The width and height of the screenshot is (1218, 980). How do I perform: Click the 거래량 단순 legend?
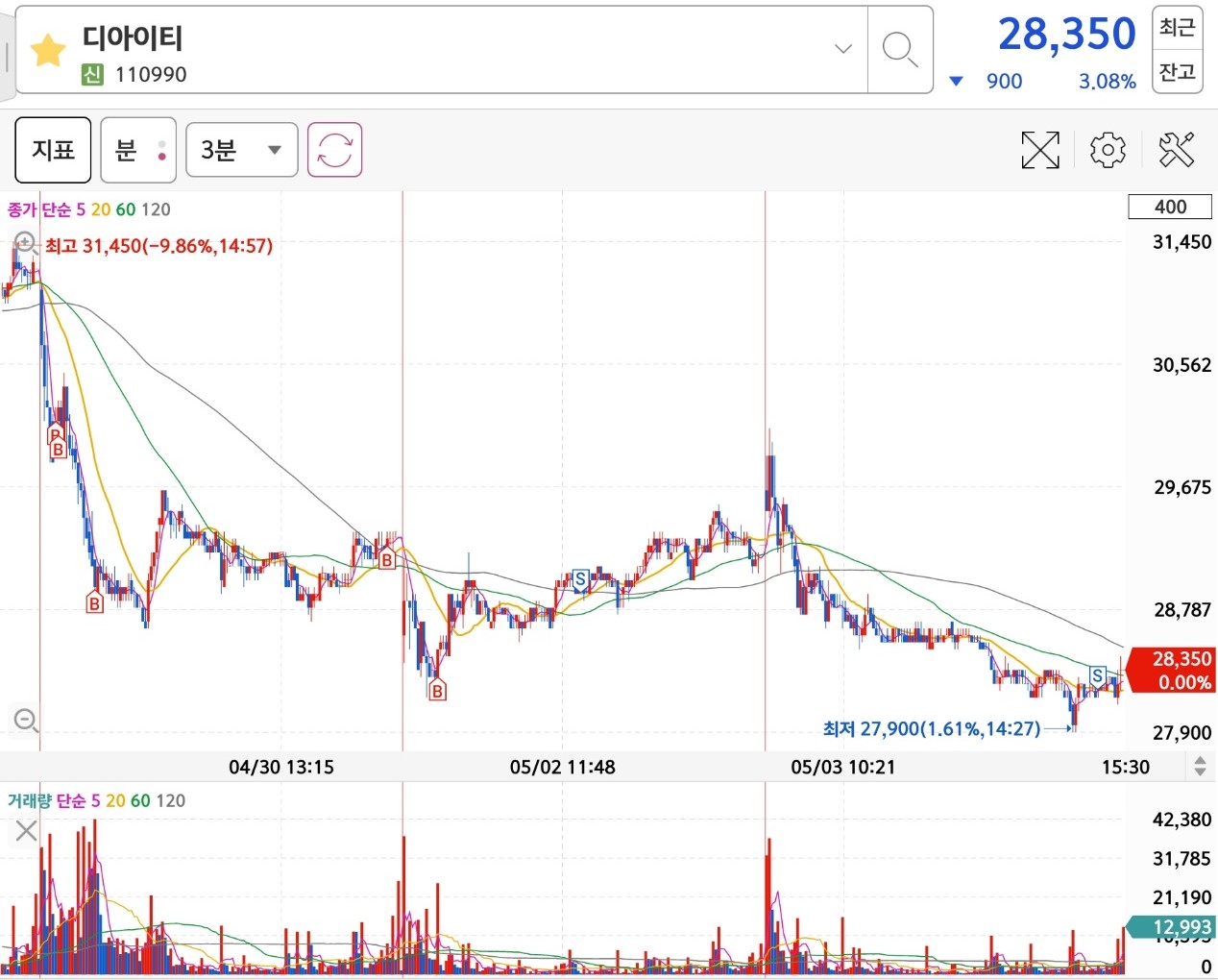pos(96,800)
